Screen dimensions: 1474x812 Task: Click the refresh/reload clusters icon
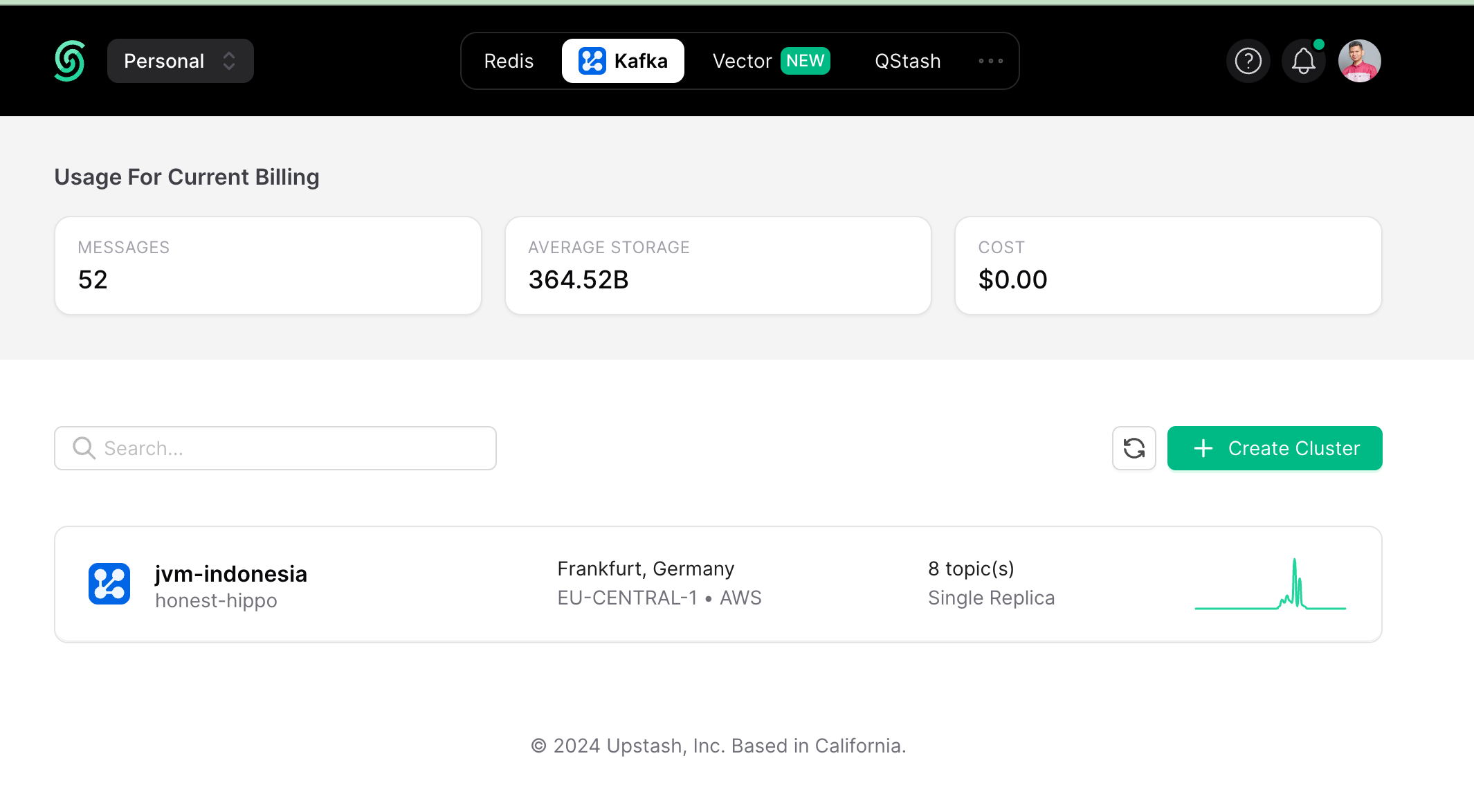point(1133,448)
